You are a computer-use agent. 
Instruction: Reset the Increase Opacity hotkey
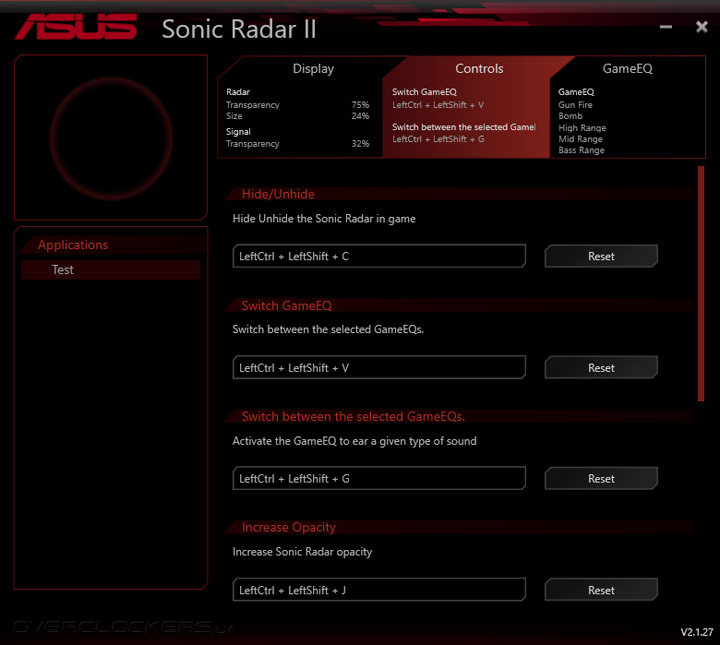[601, 590]
